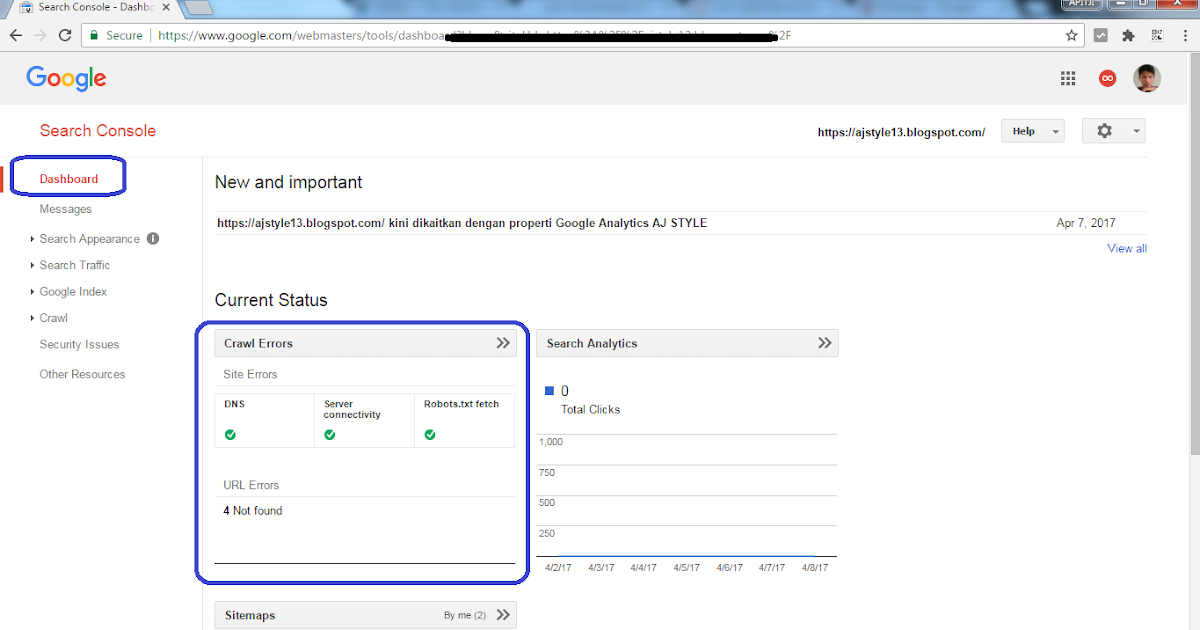The width and height of the screenshot is (1200, 630).
Task: Click the Robots.txt fetch label
Action: 461,404
